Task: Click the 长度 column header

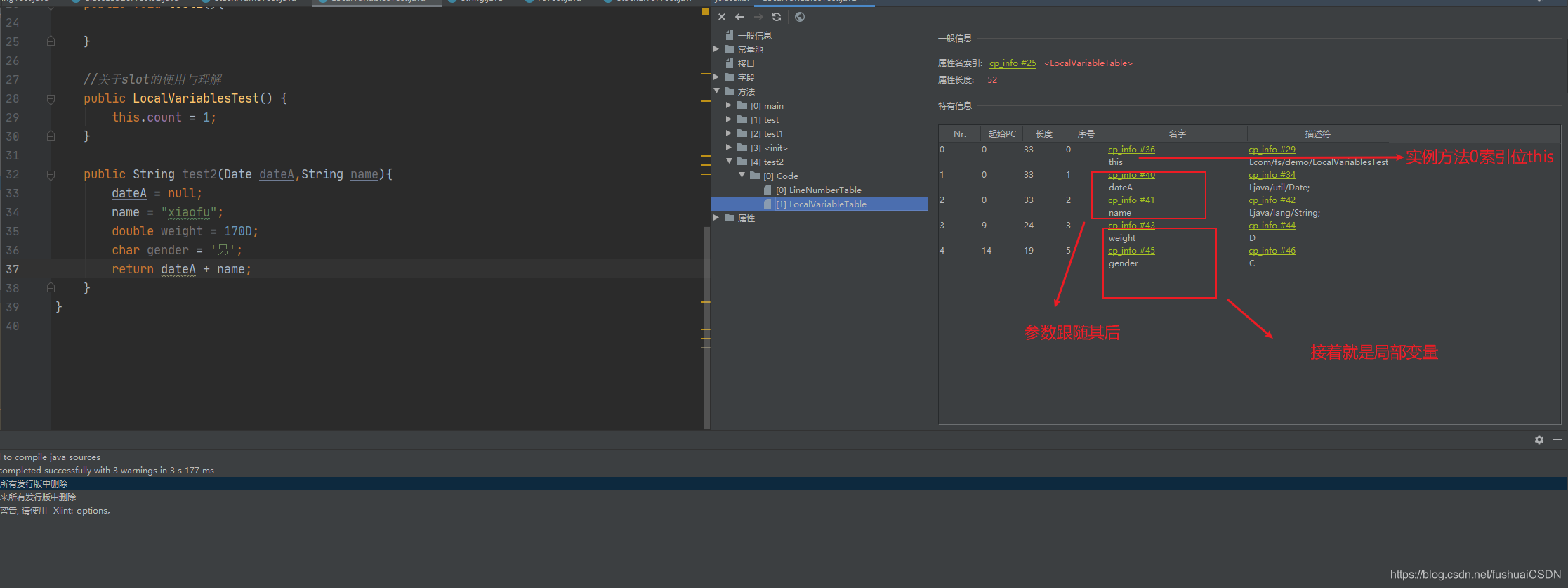Action: click(1044, 133)
